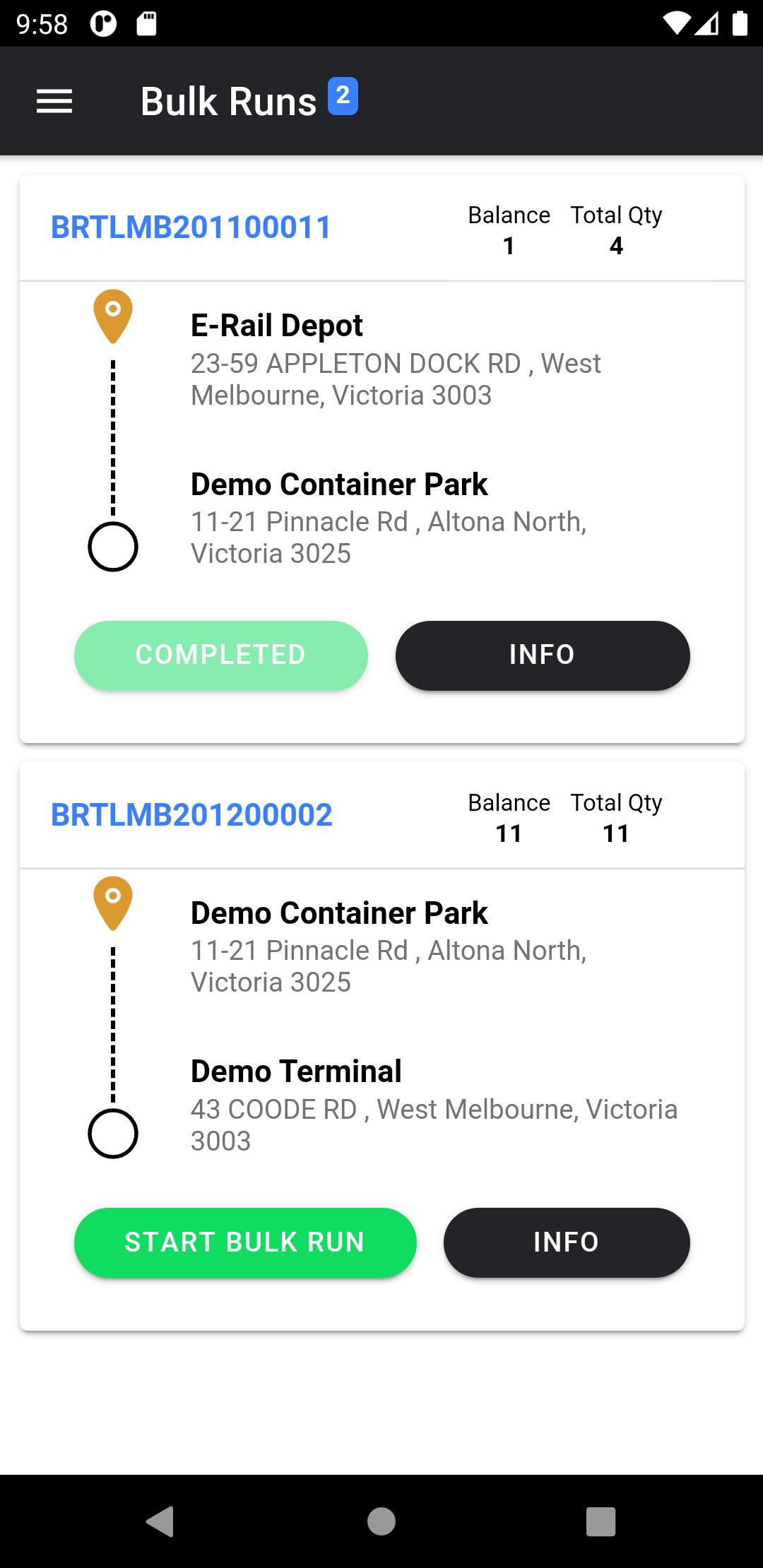This screenshot has height=1568, width=763.
Task: Tap the Completed button on first run
Action: tap(221, 655)
